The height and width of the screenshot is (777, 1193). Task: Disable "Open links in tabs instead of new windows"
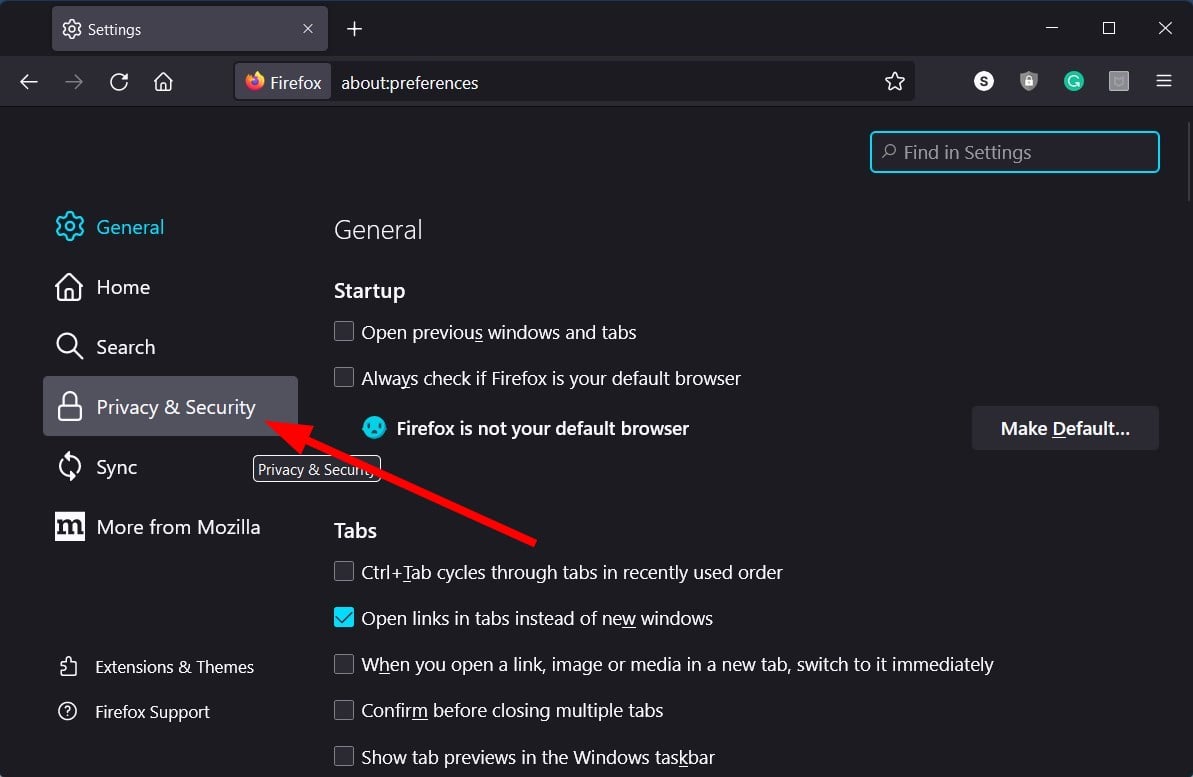click(344, 617)
